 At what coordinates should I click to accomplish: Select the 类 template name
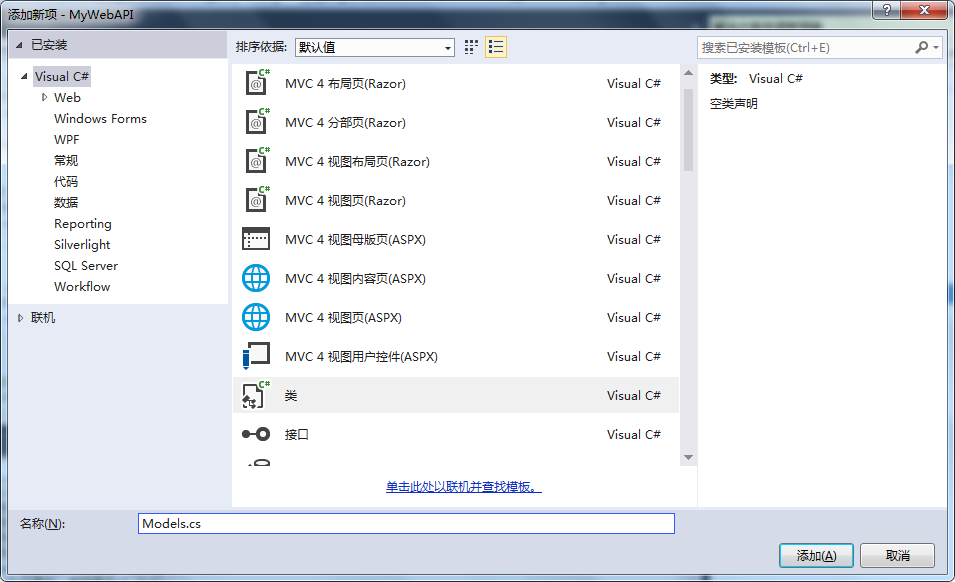click(291, 396)
